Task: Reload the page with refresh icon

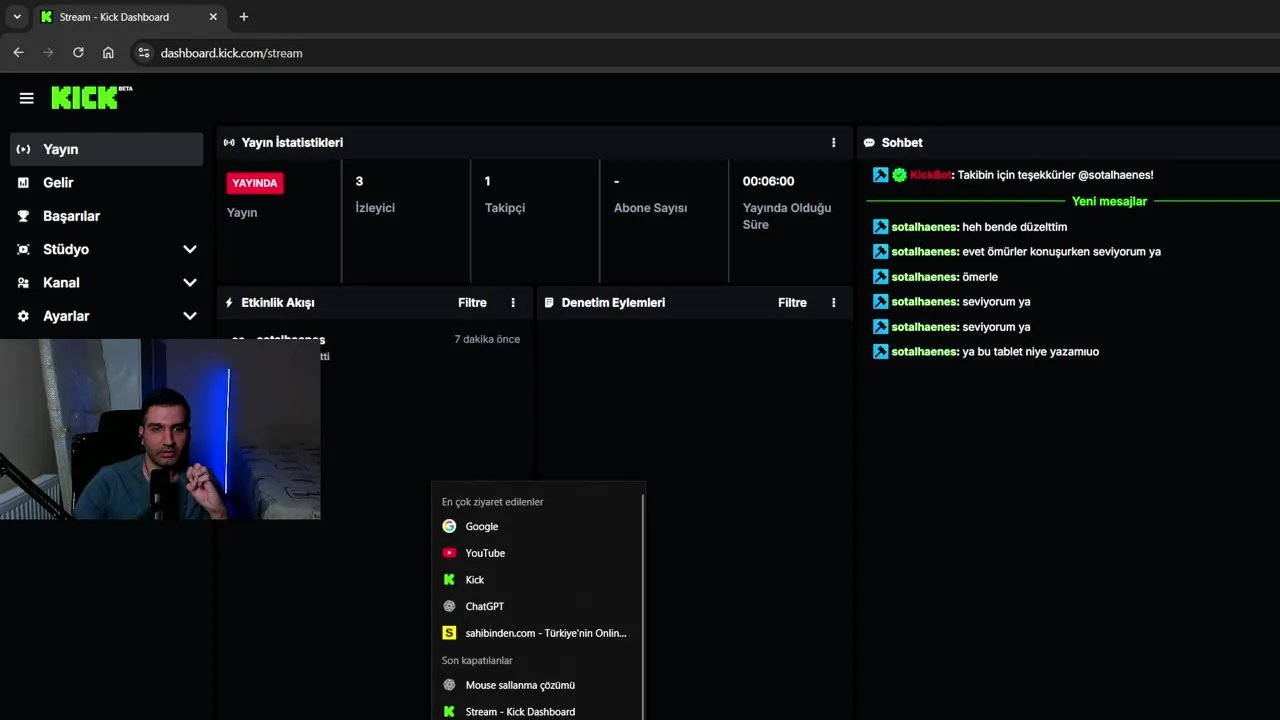Action: (78, 53)
